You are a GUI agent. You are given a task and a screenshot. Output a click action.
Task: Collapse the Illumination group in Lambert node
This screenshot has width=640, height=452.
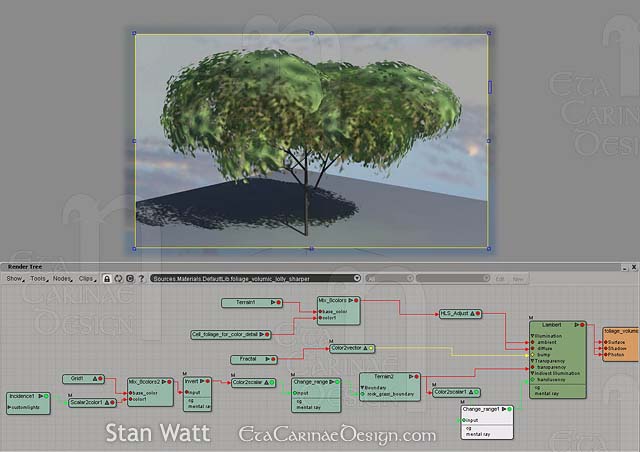coord(532,336)
